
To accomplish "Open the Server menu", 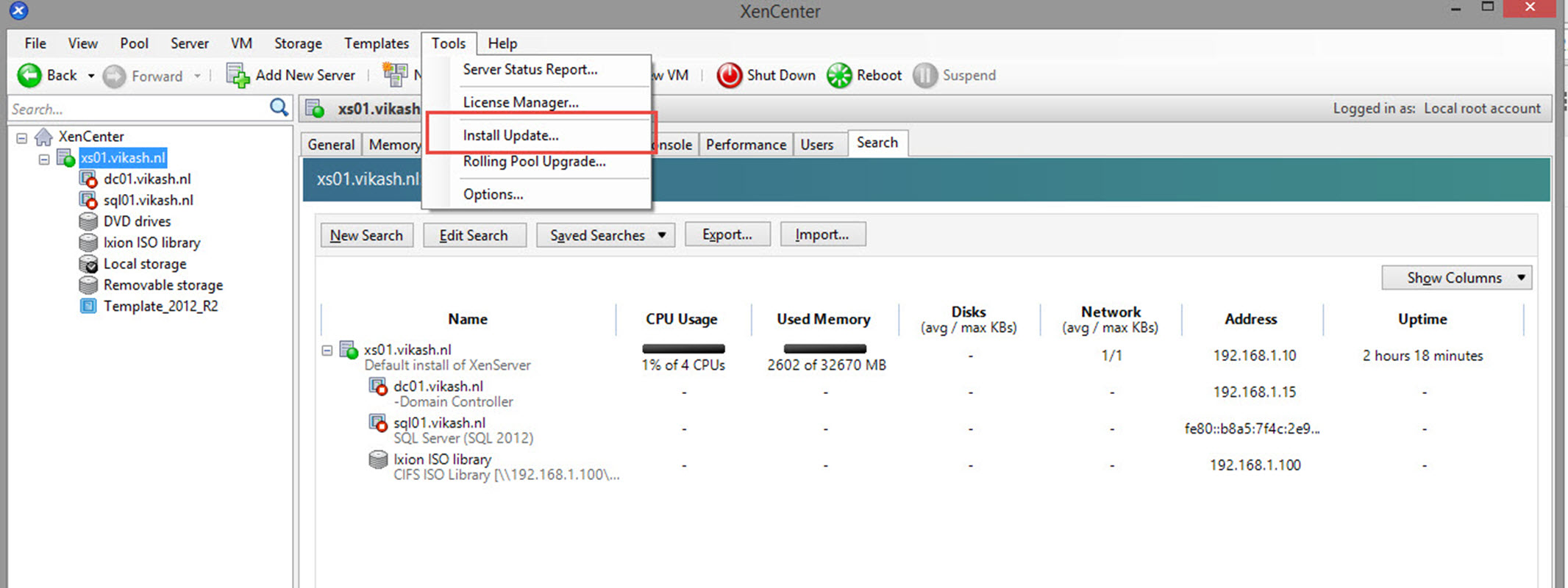I will (190, 43).
